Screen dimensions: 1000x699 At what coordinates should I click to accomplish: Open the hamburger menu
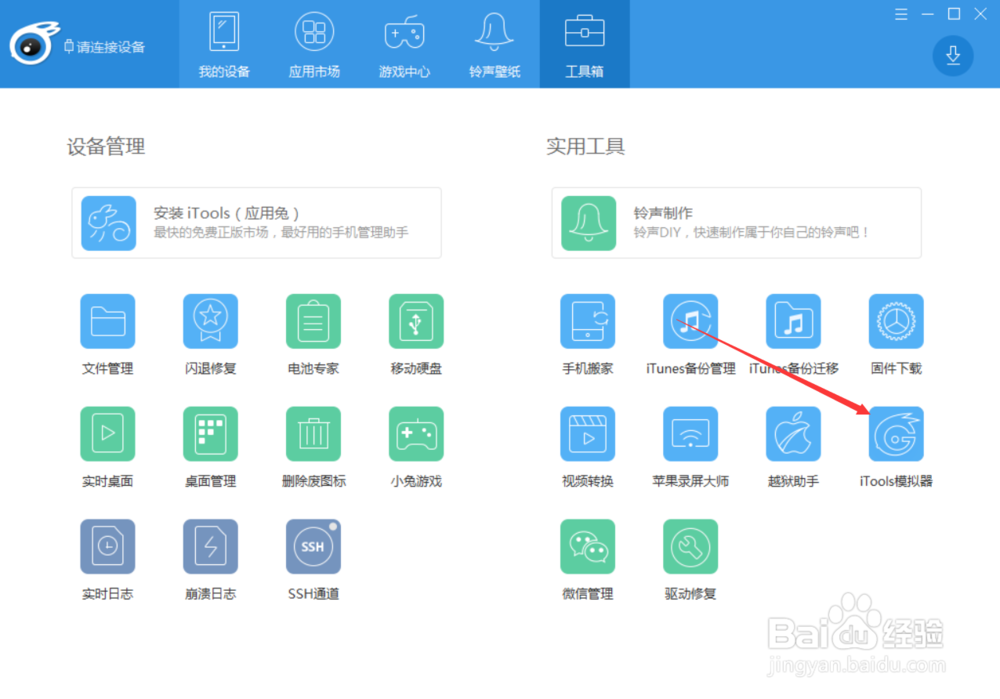click(899, 14)
